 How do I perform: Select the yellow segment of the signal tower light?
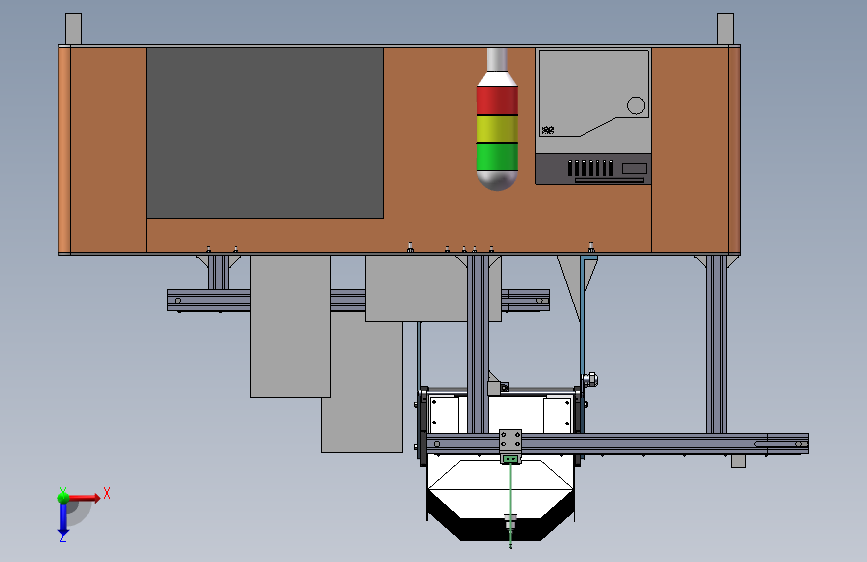(497, 129)
